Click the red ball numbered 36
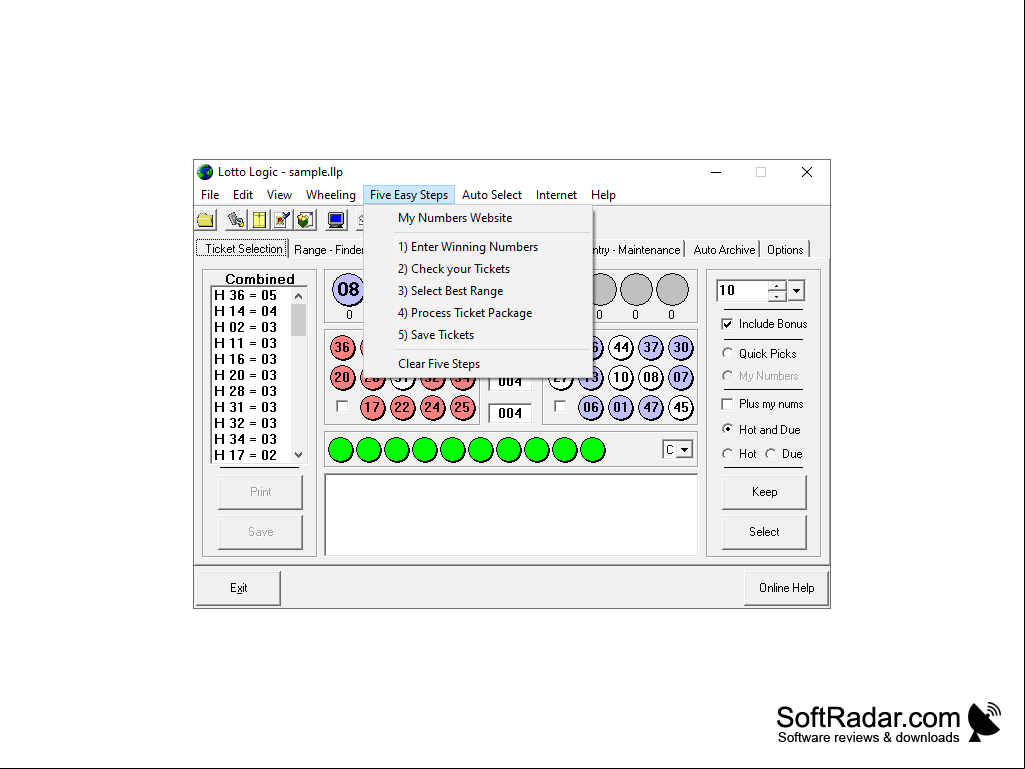The height and width of the screenshot is (769, 1025). tap(343, 347)
